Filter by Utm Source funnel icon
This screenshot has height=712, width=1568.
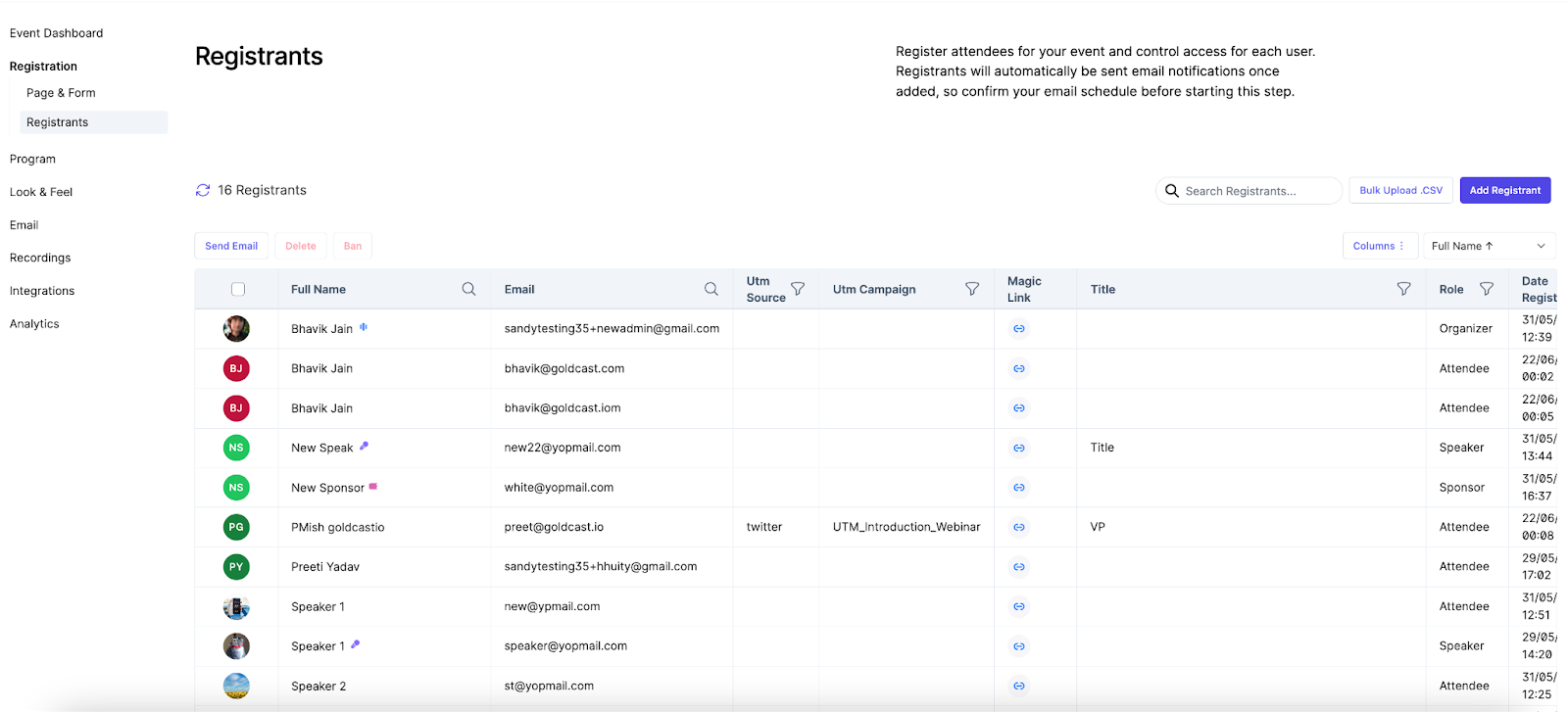coord(798,289)
